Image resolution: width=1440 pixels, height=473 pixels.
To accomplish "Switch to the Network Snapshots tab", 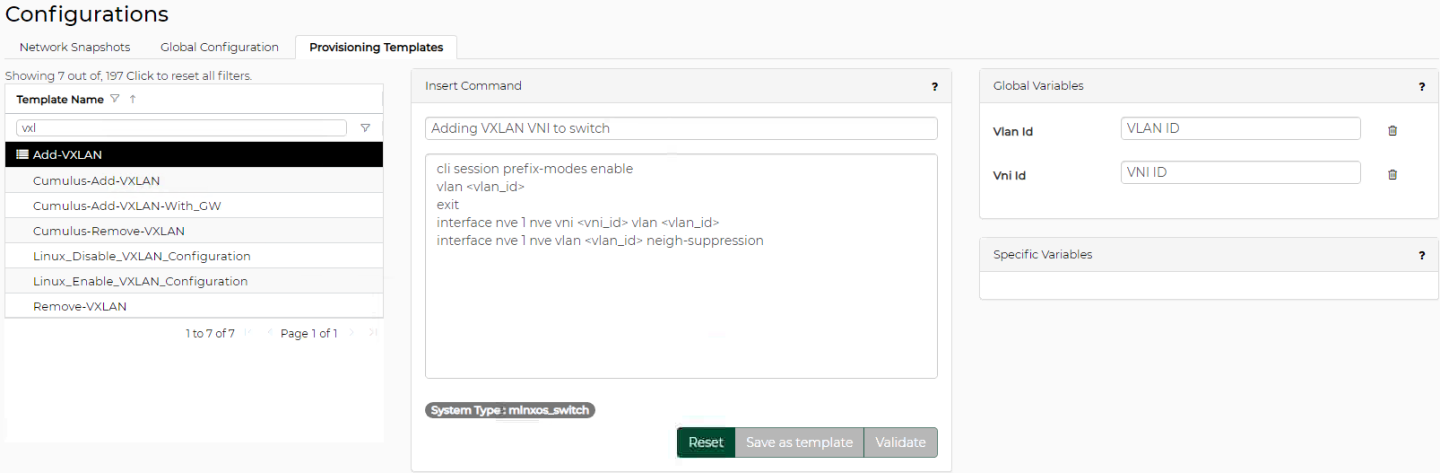I will pos(75,47).
